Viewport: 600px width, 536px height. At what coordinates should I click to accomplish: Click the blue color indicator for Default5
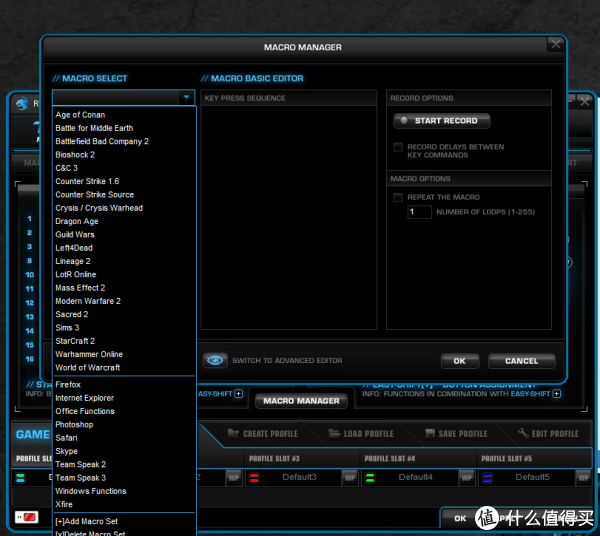point(487,477)
